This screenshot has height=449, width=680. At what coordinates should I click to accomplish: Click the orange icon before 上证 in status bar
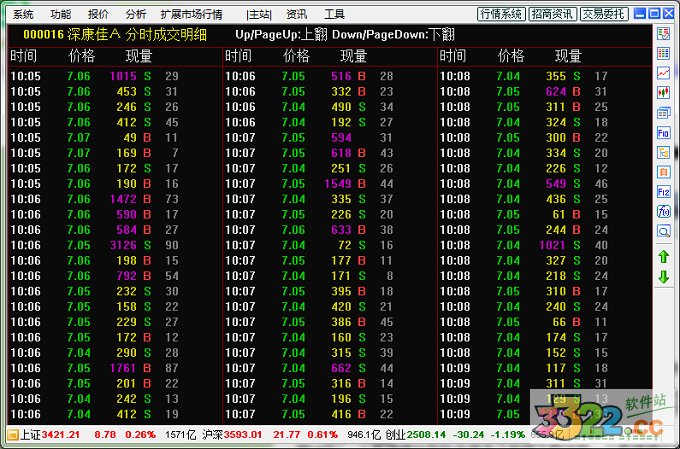click(13, 434)
